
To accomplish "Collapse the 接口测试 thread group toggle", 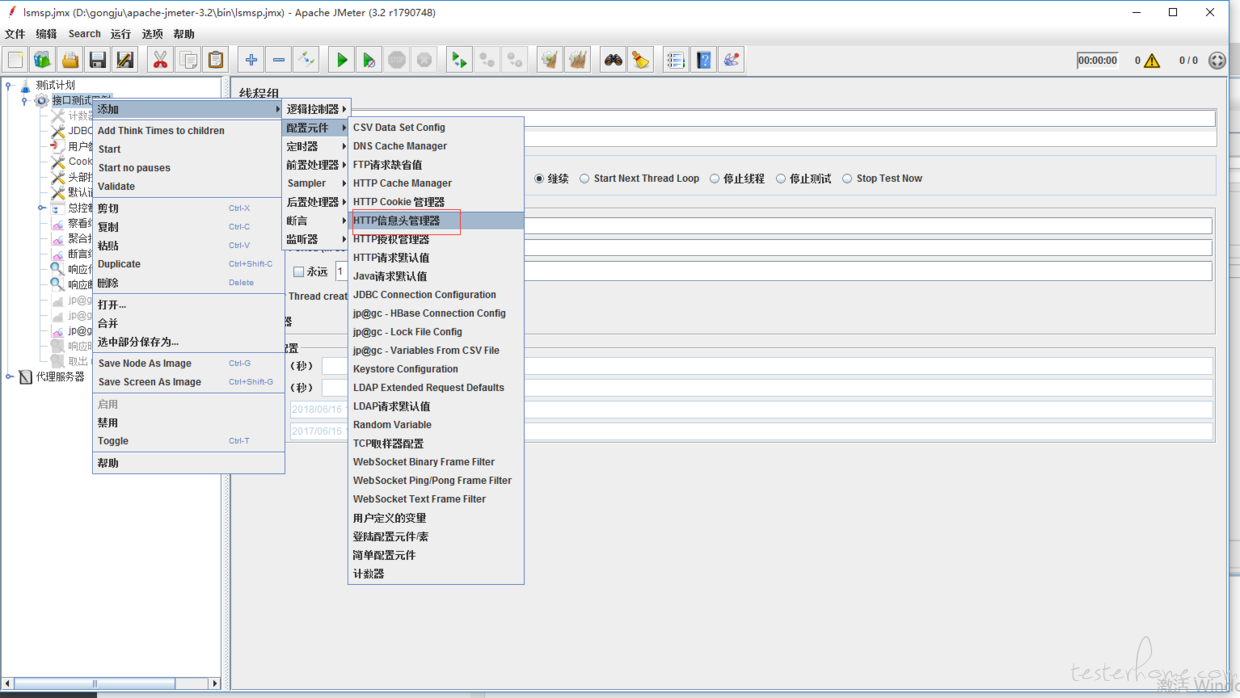I will tap(25, 101).
